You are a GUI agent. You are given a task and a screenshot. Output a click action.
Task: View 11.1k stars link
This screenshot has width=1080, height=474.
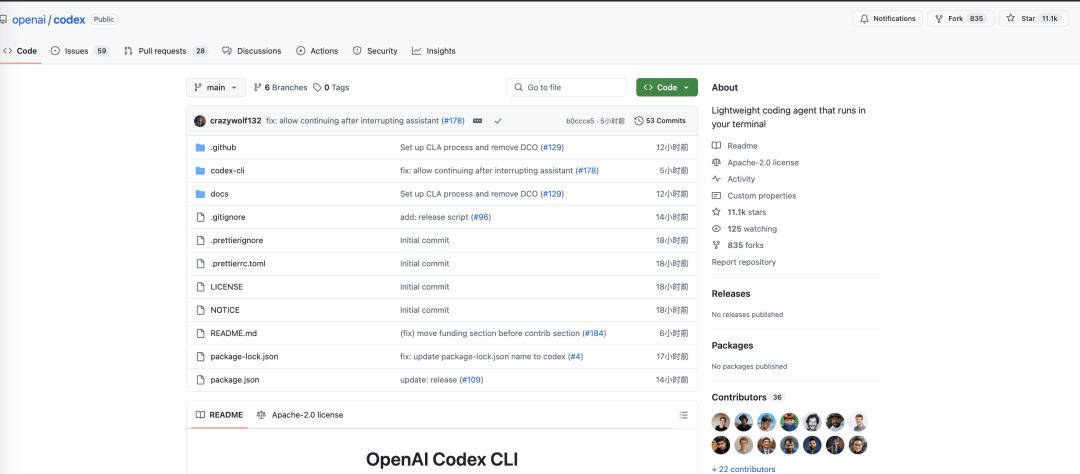pyautogui.click(x=738, y=212)
